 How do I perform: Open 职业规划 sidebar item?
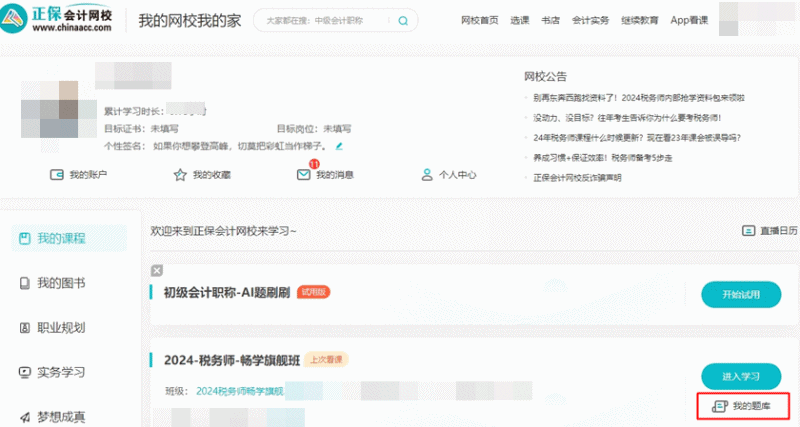coord(61,328)
